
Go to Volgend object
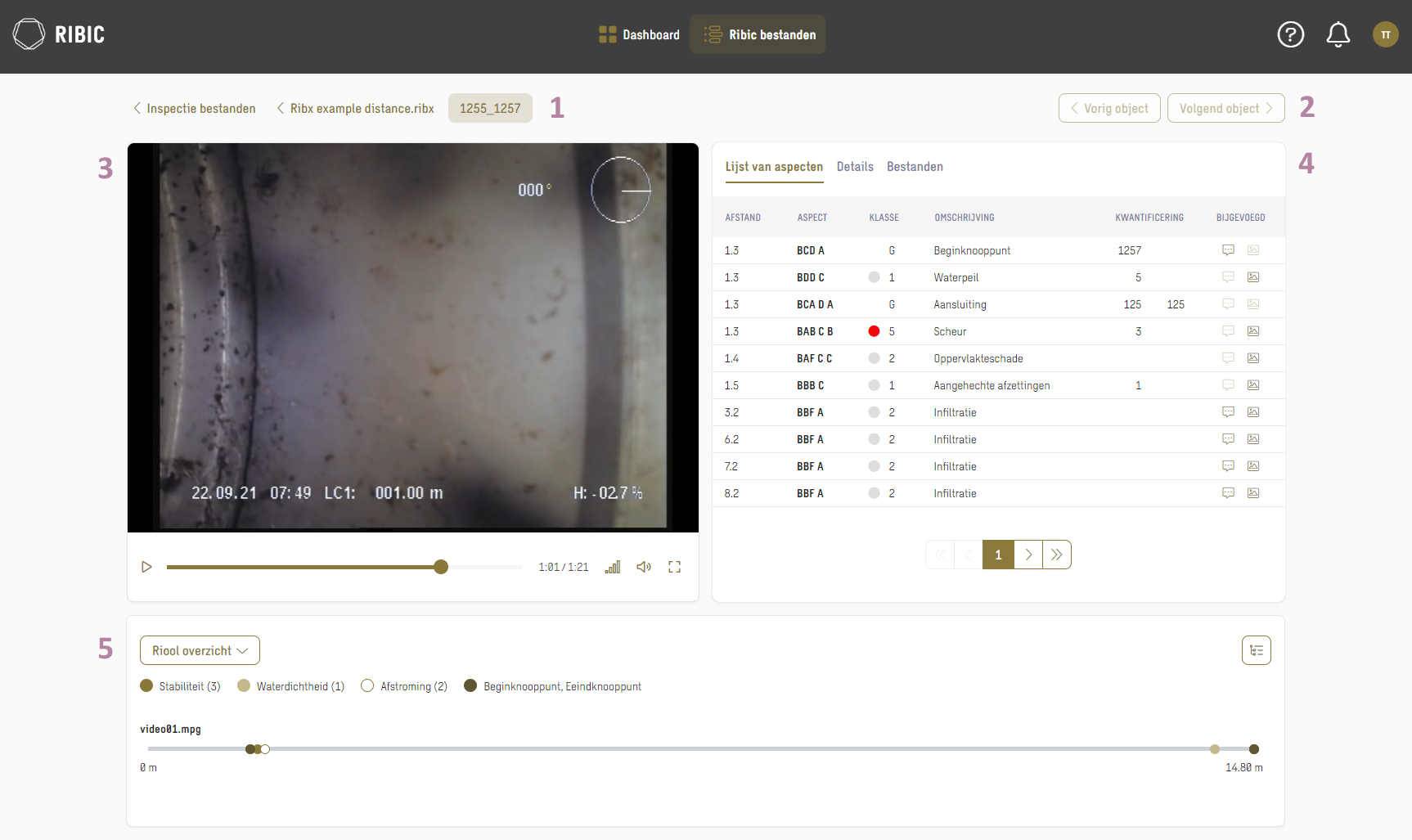pos(1225,108)
